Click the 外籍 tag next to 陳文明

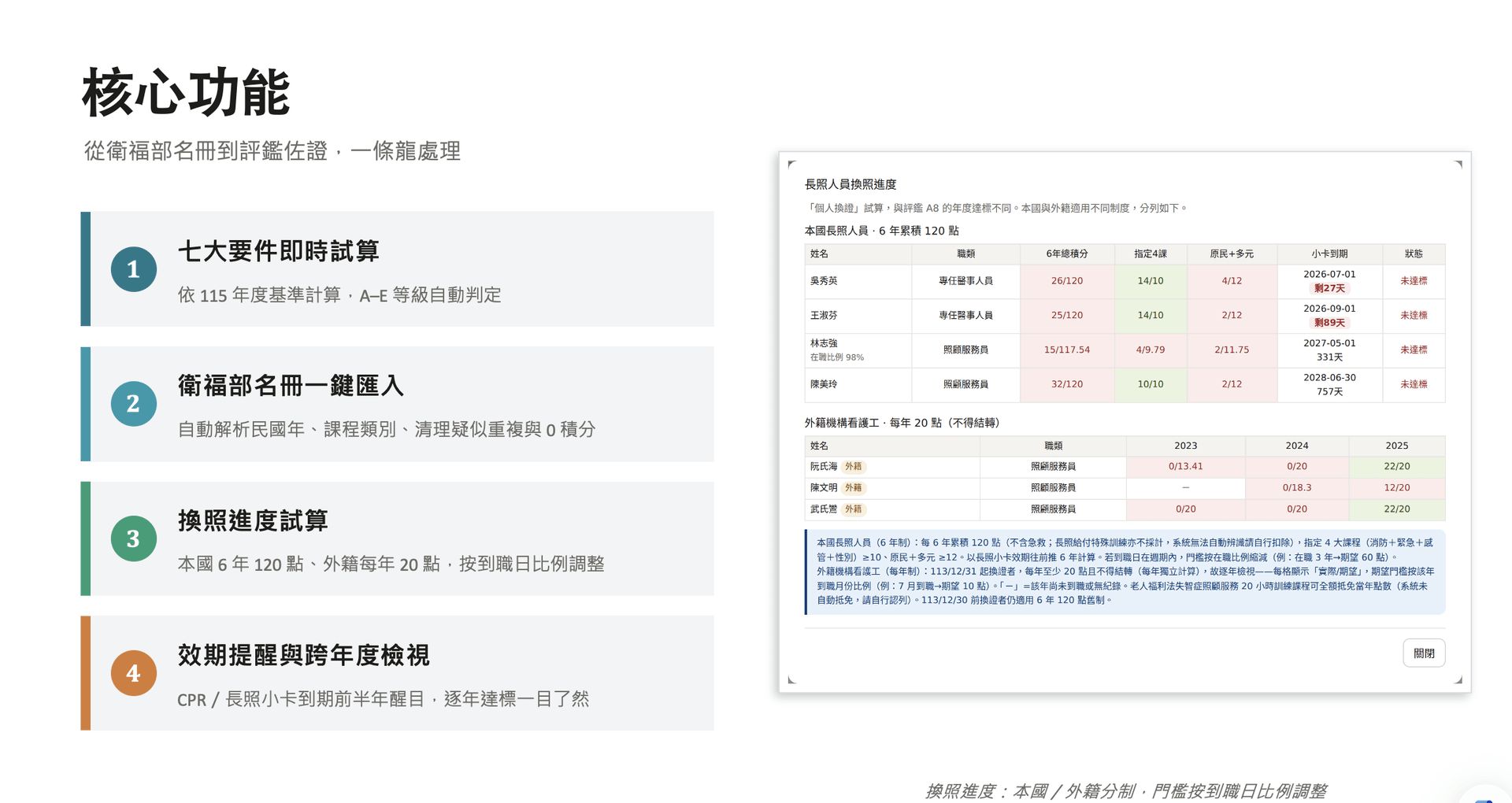pyautogui.click(x=854, y=488)
